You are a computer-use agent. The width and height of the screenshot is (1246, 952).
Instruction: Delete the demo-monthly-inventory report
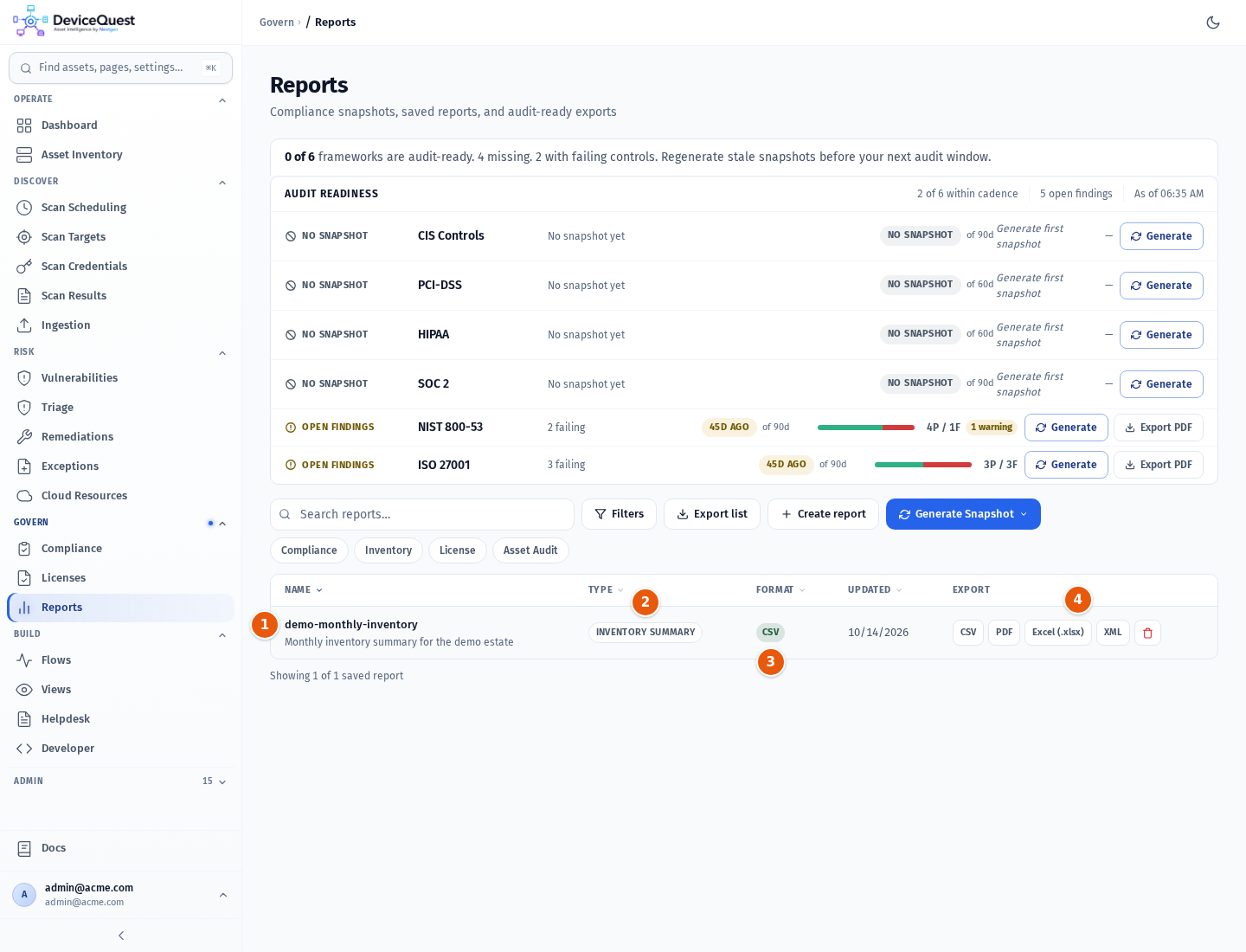[x=1147, y=633]
